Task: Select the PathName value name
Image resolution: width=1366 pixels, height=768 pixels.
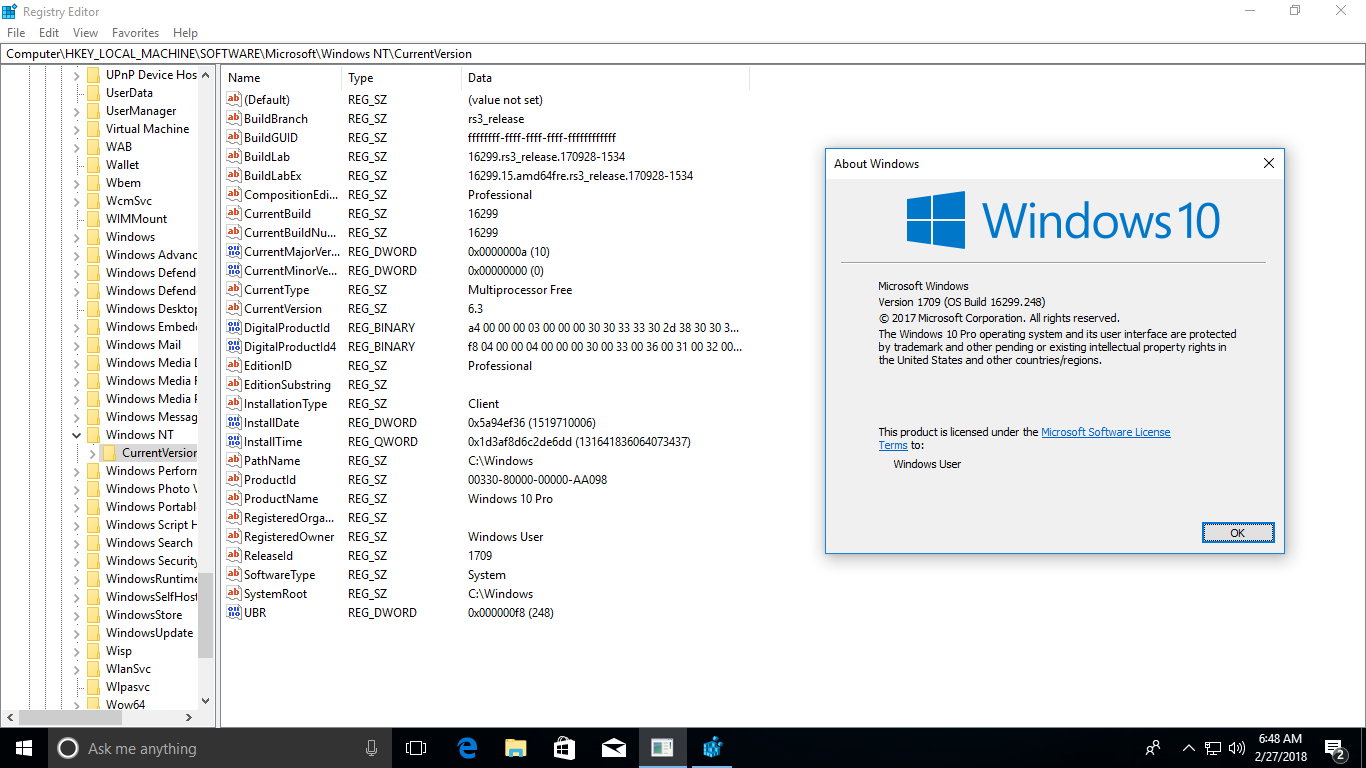Action: pos(271,461)
